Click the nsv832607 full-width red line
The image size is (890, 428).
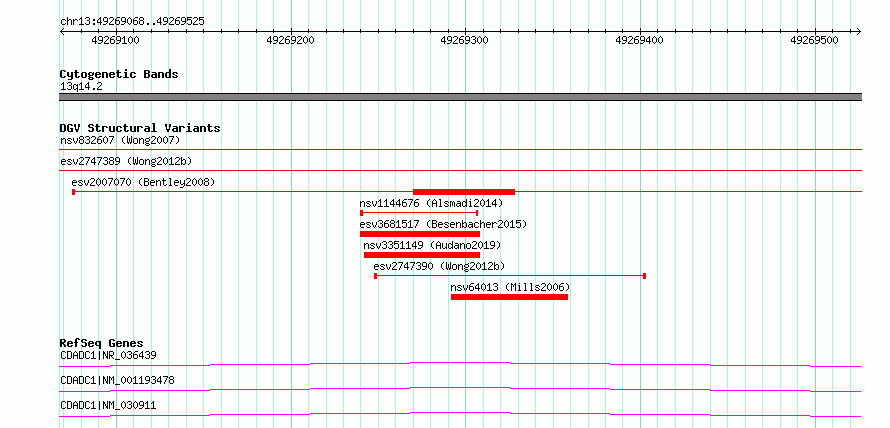pos(460,149)
